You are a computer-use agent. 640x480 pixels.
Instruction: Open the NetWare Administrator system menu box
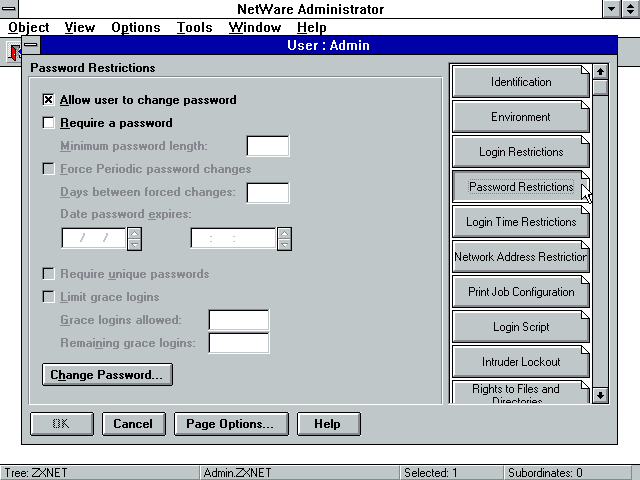[9, 9]
